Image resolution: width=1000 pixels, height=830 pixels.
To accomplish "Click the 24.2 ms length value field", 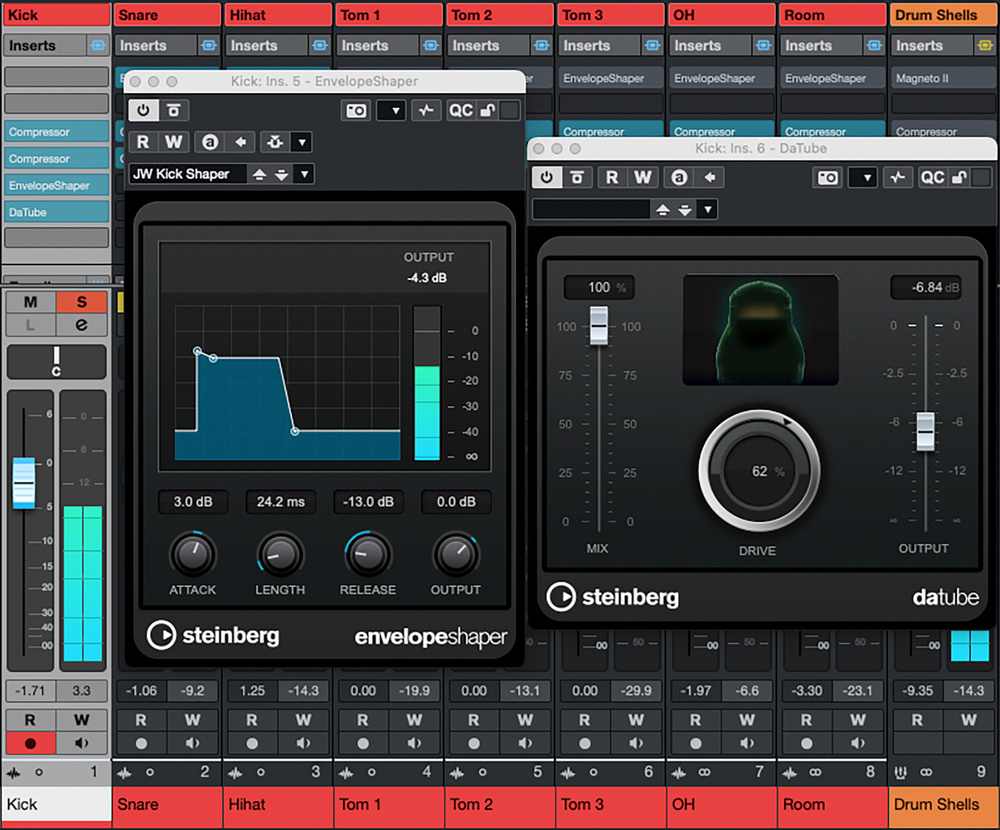I will pyautogui.click(x=281, y=501).
